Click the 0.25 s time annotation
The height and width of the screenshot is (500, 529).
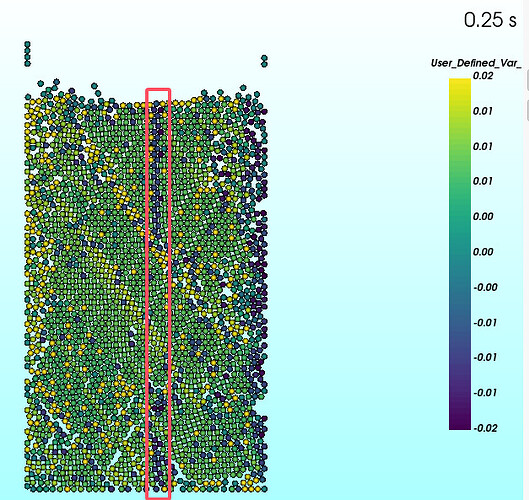[490, 20]
